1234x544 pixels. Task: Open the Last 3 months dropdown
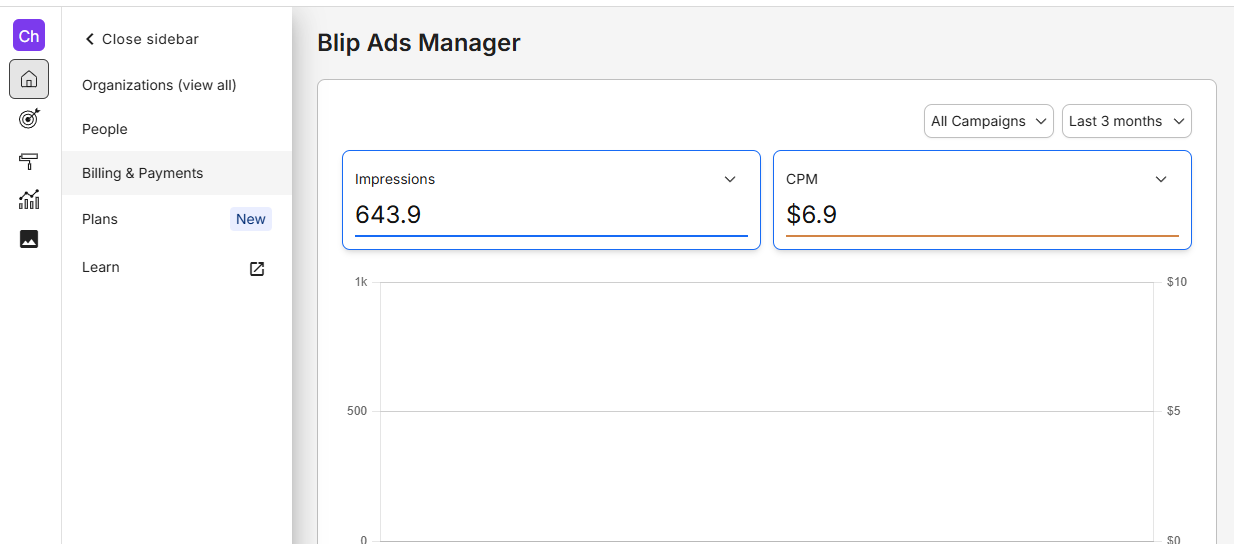(1127, 121)
